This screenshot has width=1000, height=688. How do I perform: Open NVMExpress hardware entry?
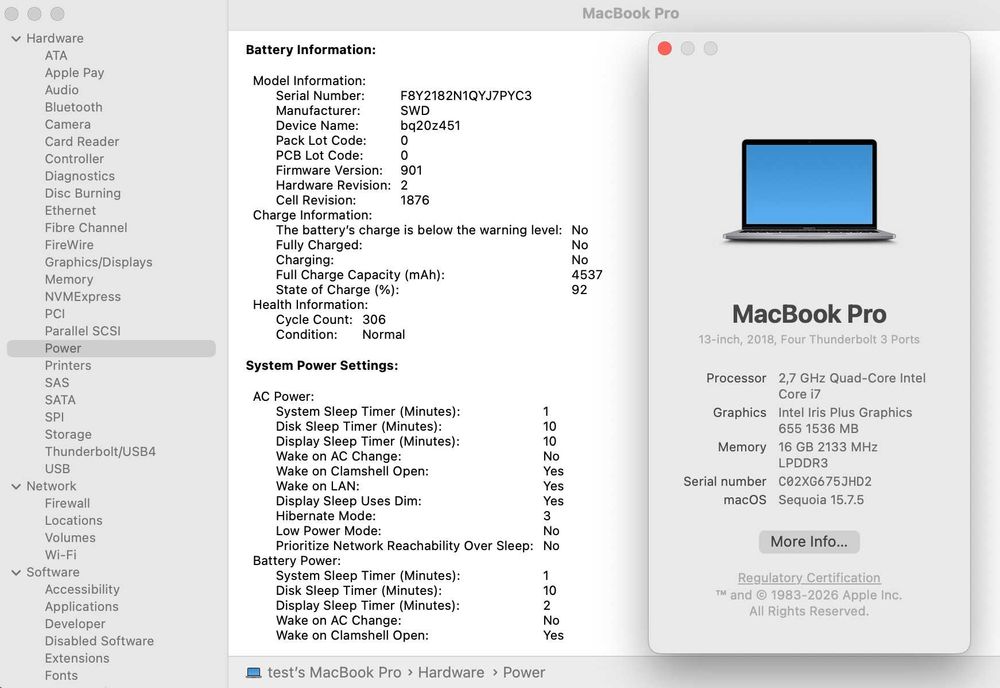coord(82,296)
